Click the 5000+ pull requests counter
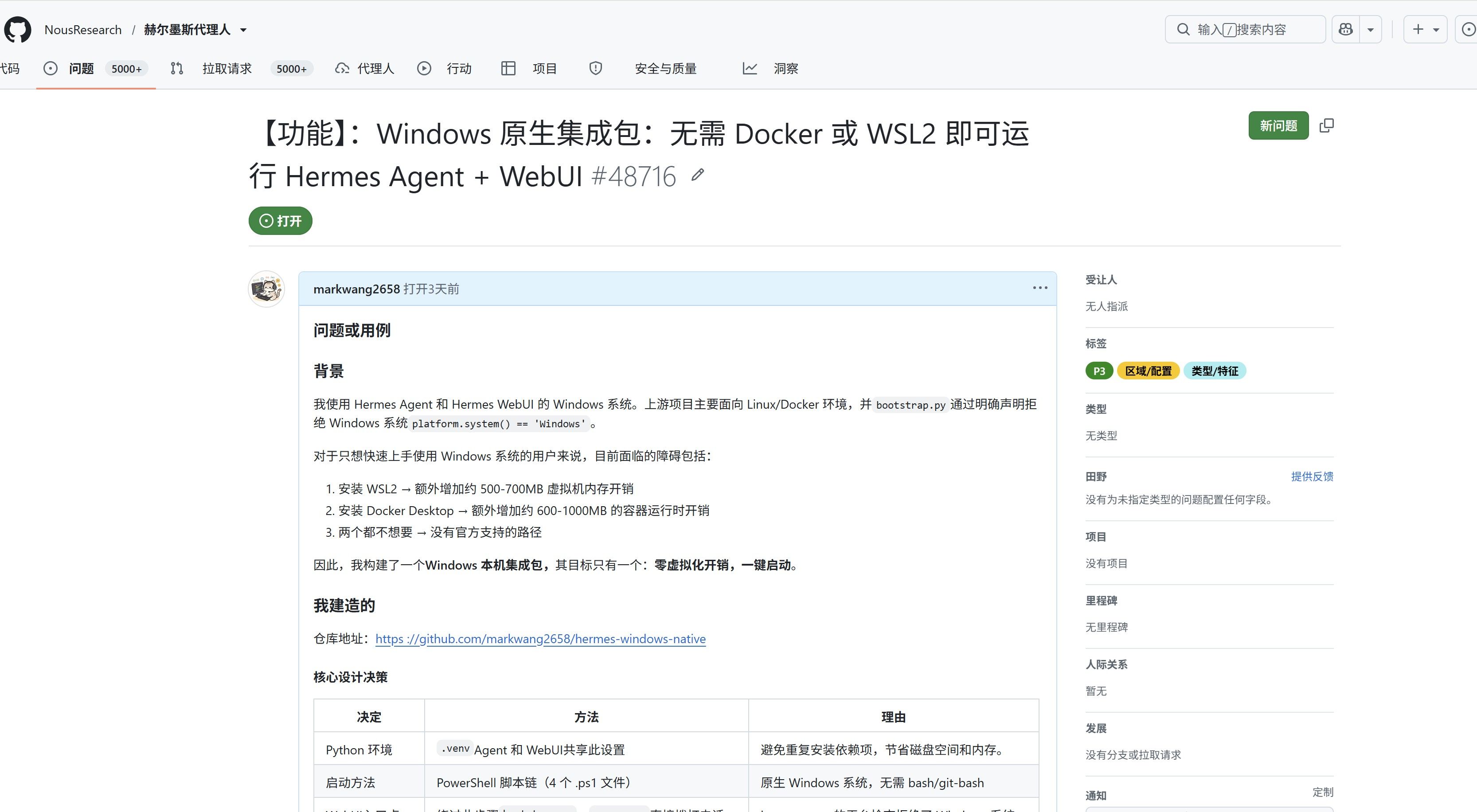Screen dimensions: 1477x812 coord(291,69)
